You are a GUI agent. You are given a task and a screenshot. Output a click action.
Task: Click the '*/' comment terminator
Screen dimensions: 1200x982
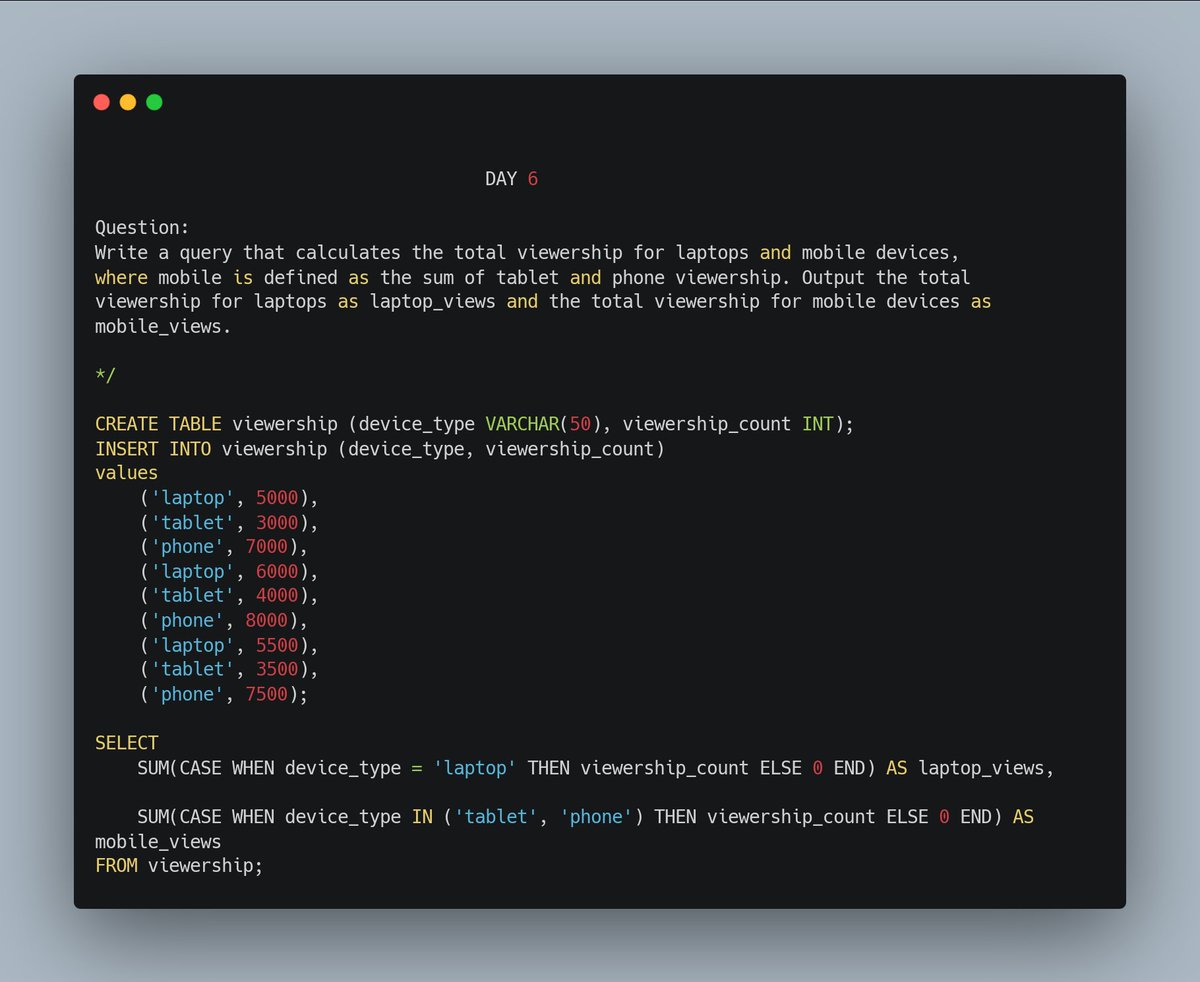105,375
